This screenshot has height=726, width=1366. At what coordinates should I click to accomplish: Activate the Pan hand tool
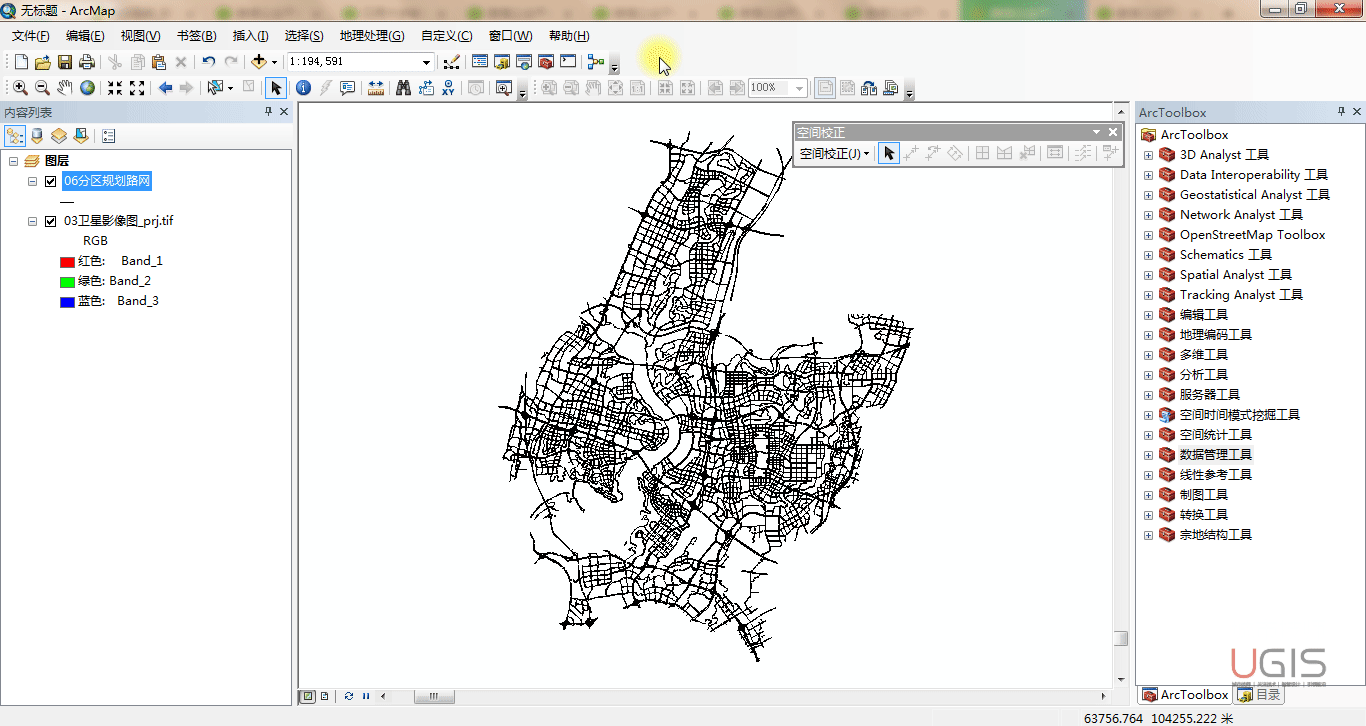point(65,88)
